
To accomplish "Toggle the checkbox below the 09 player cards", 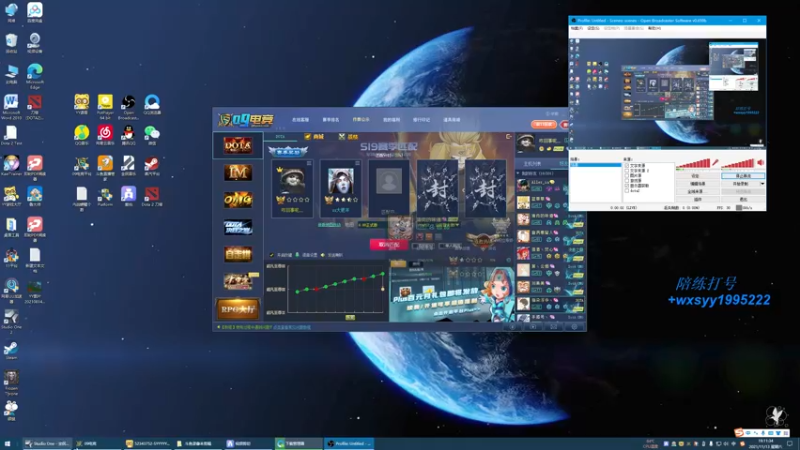I will 272,255.
